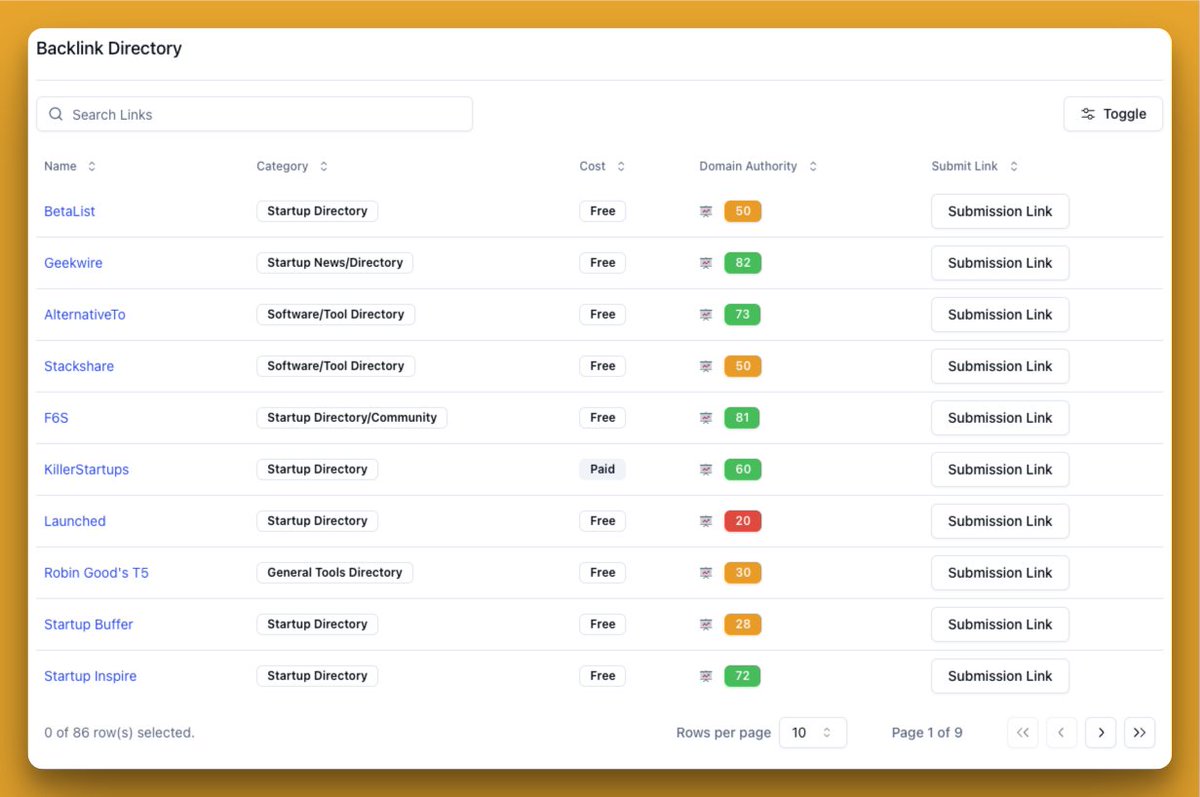Click Submission Link button for Startup Buffer
1200x797 pixels.
[1000, 624]
